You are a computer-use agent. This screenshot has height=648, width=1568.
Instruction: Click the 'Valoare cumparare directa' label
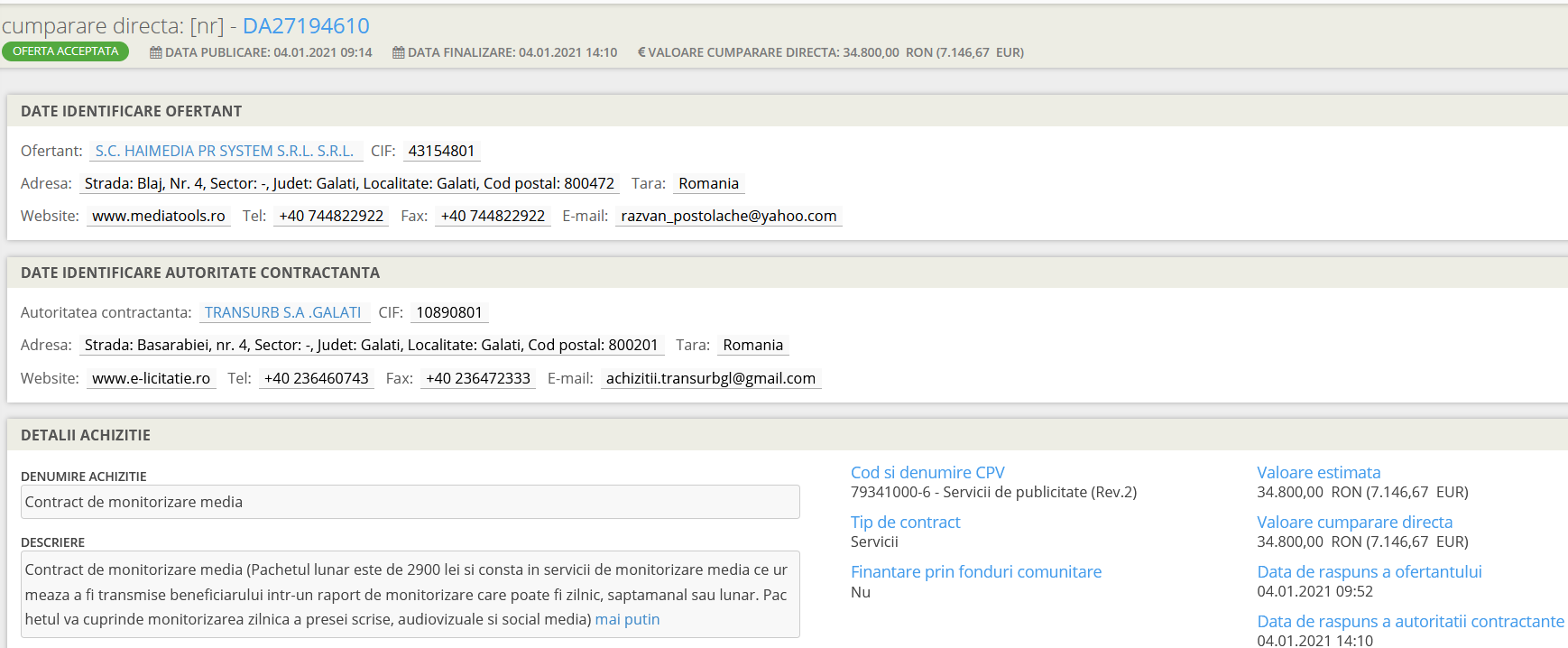click(1354, 522)
